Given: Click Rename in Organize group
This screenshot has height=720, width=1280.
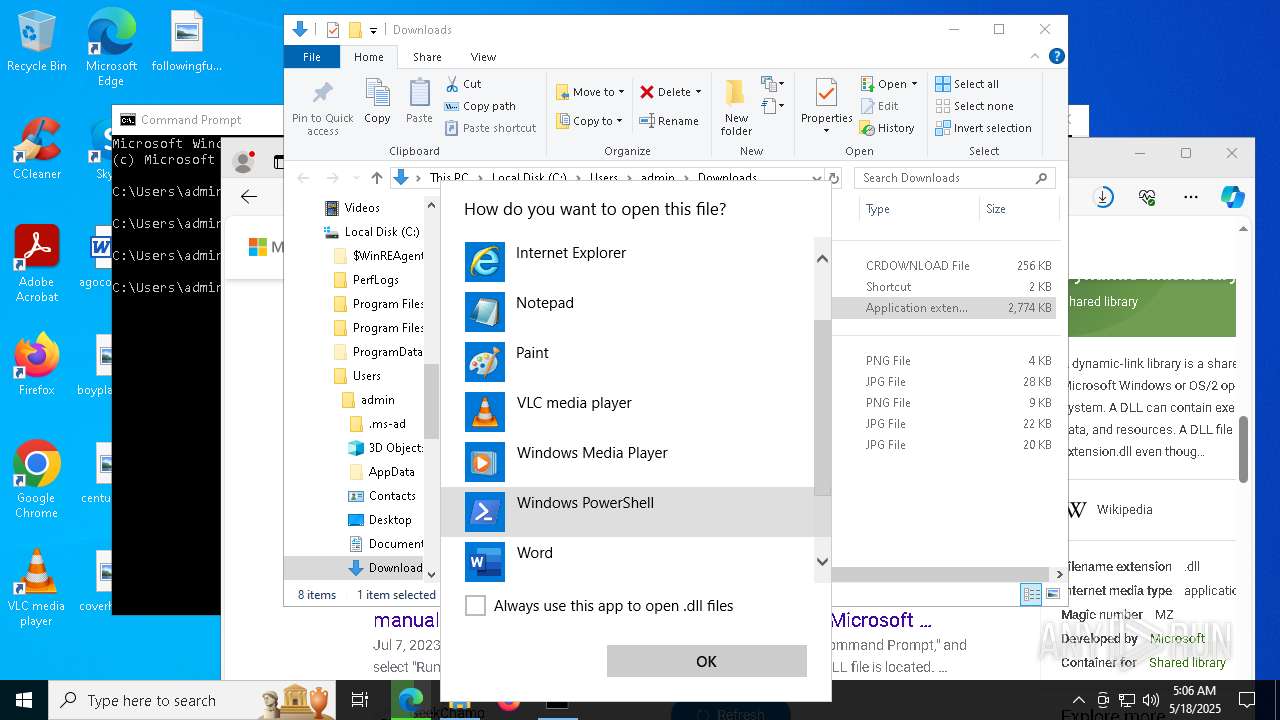Looking at the screenshot, I should click(x=669, y=121).
